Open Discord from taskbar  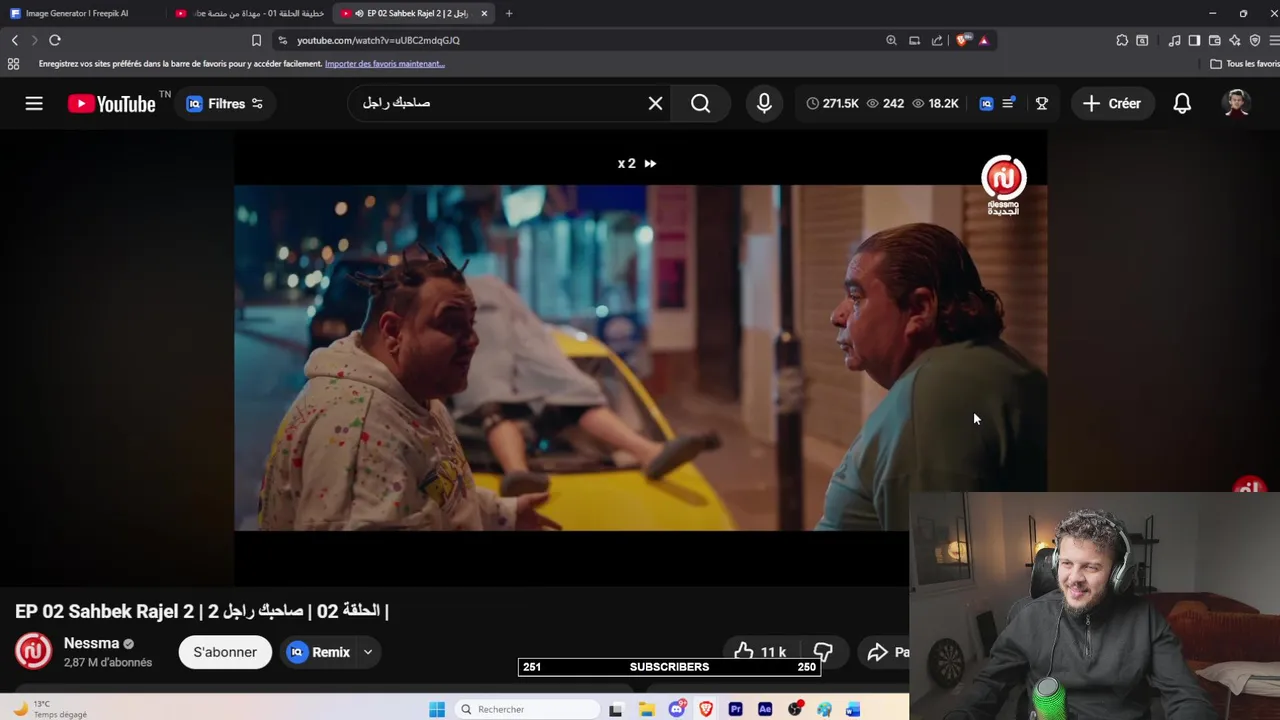pyautogui.click(x=677, y=709)
